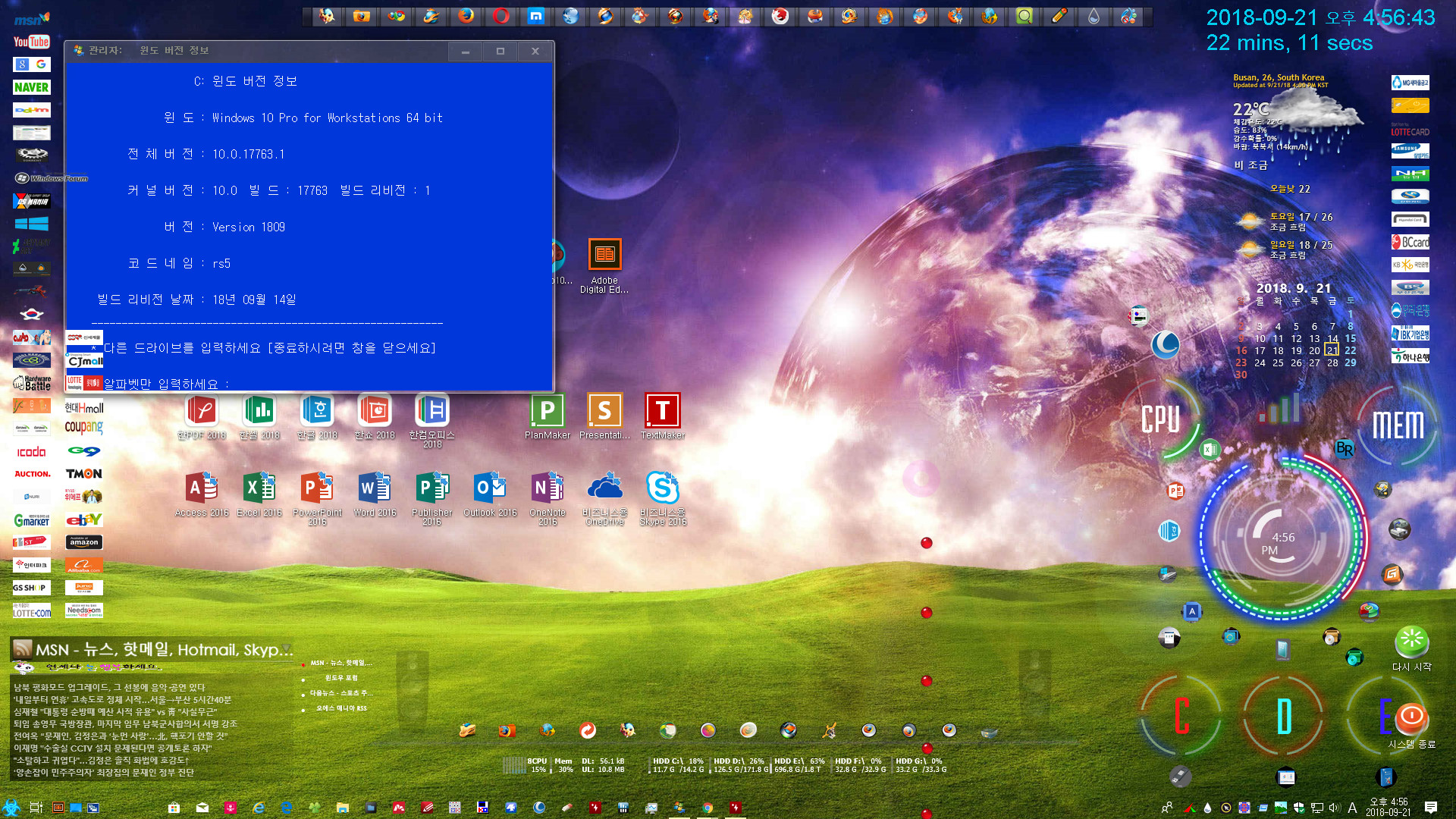Launch Publisher 2016 desktop icon

pyautogui.click(x=432, y=498)
